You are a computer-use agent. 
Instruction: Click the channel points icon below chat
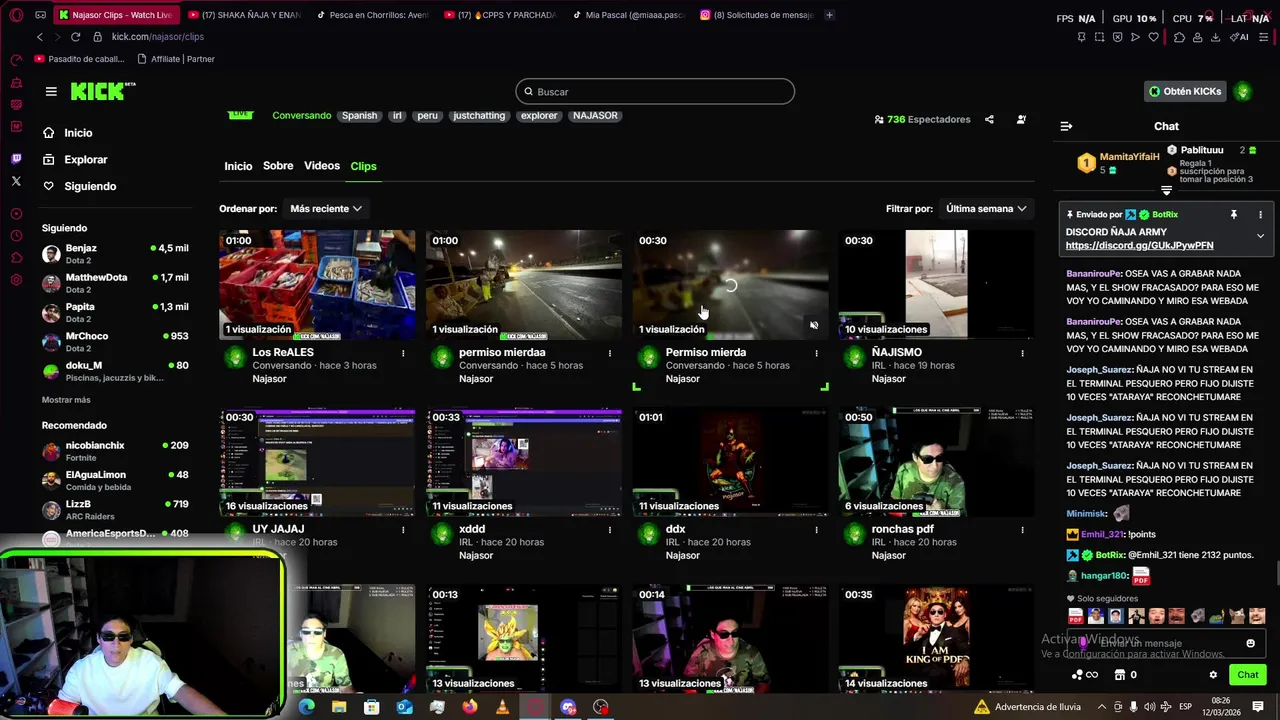tap(1085, 675)
